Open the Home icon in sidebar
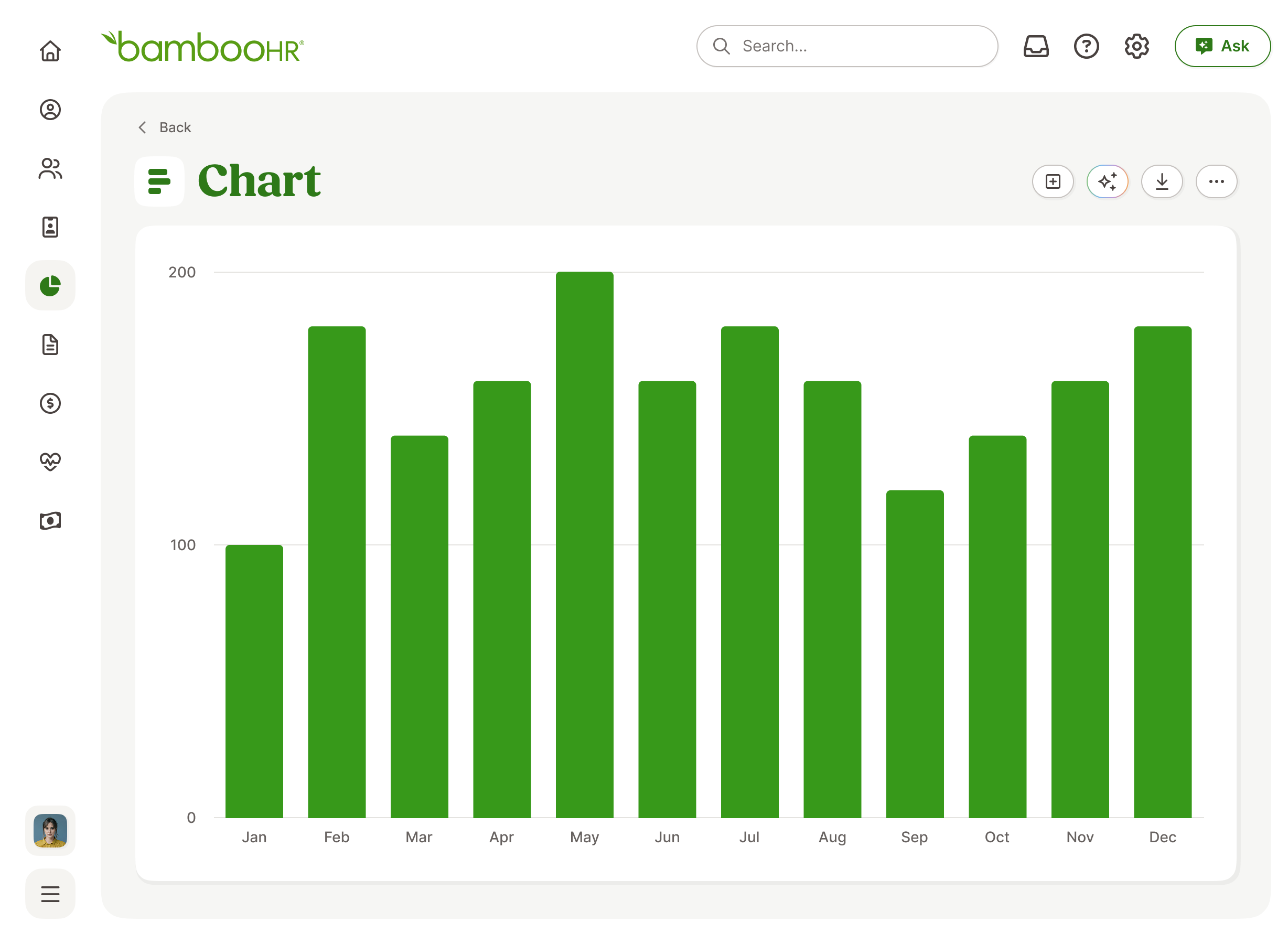This screenshot has height=944, width=1288. 50,51
